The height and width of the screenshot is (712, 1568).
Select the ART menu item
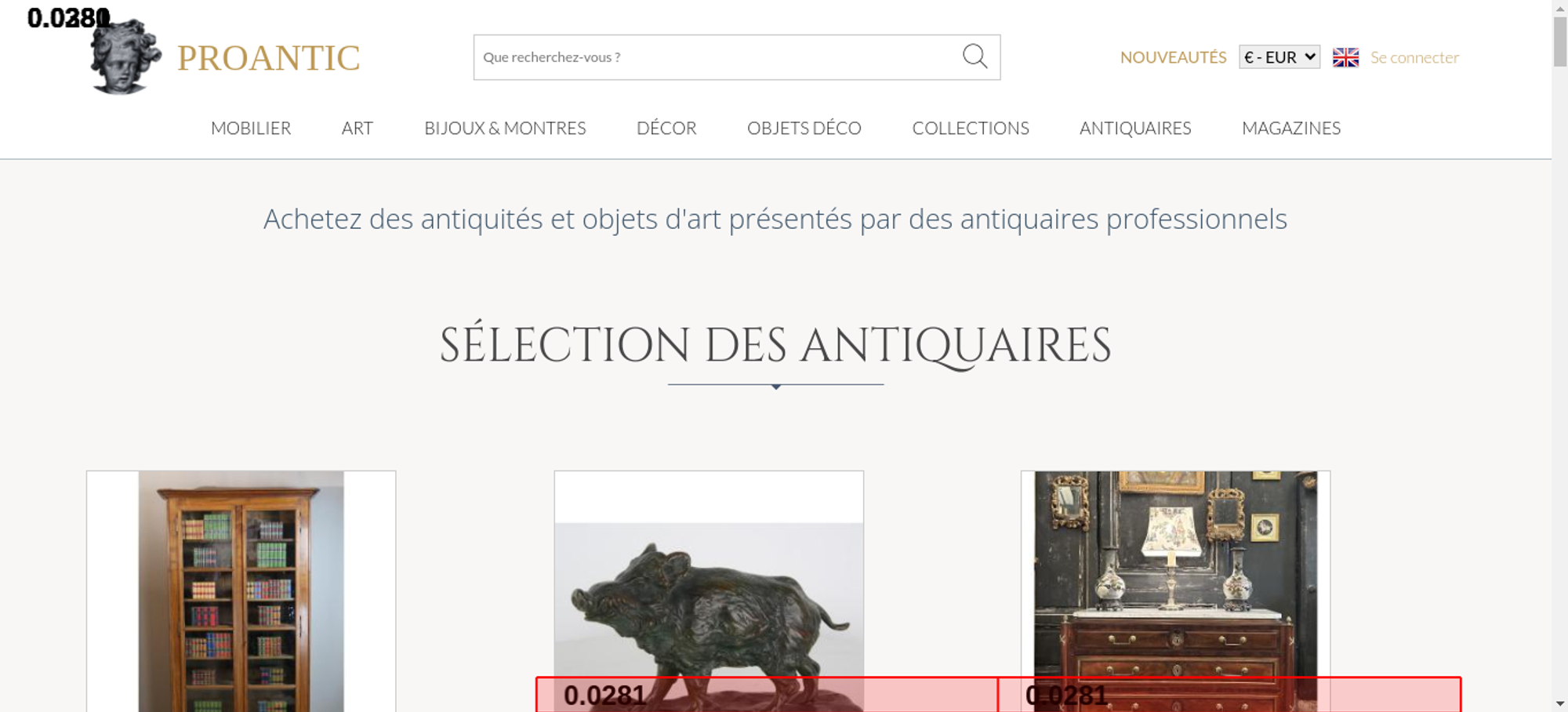click(x=358, y=128)
